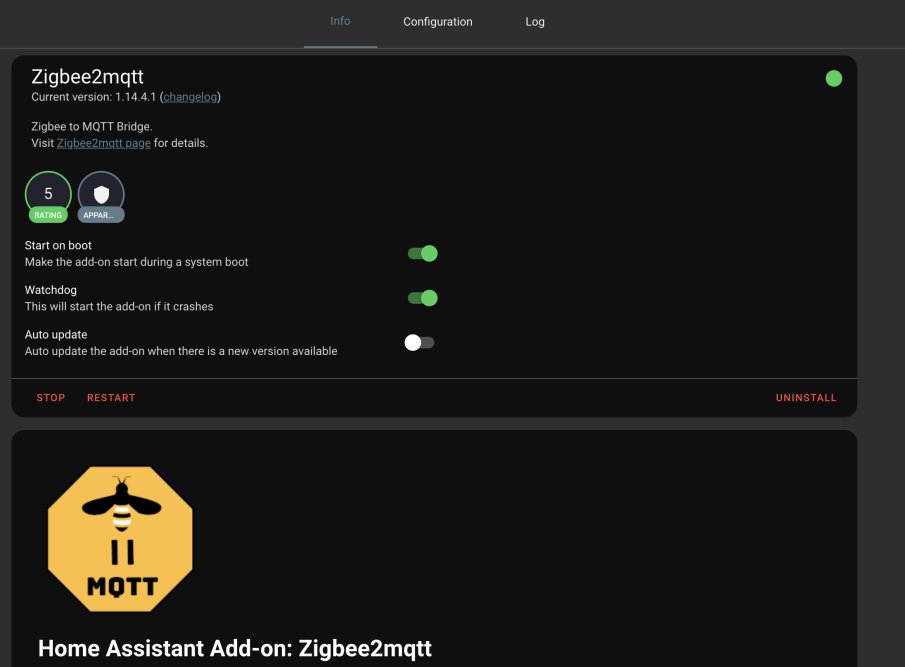Click the rating 5 badge
The image size is (905, 667).
click(x=48, y=197)
